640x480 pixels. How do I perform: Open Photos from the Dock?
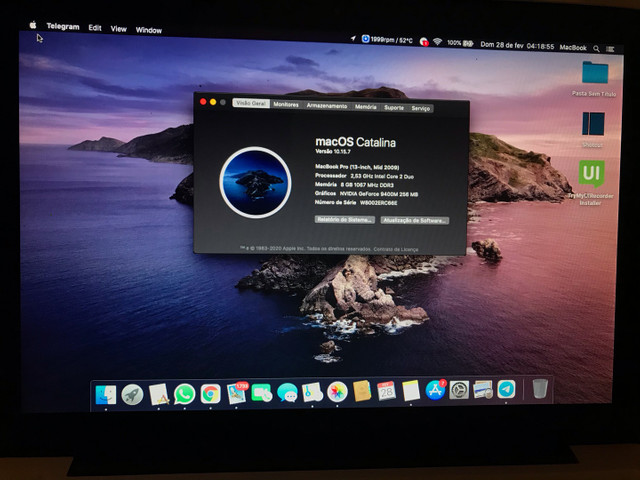337,392
